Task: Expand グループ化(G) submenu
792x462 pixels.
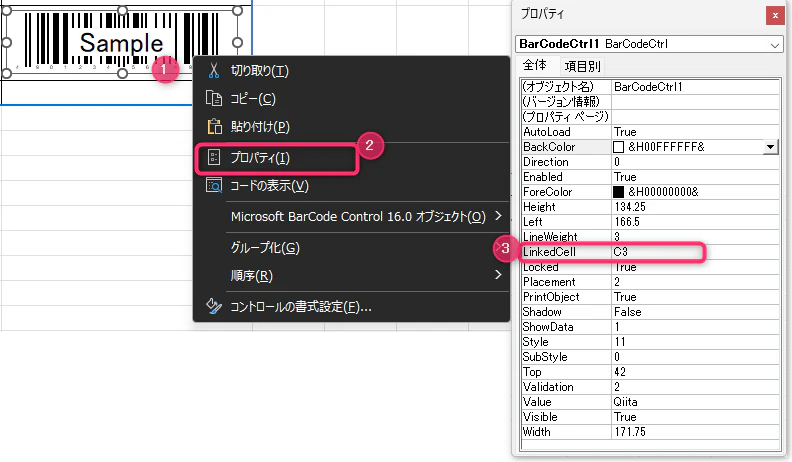Action: click(x=352, y=247)
